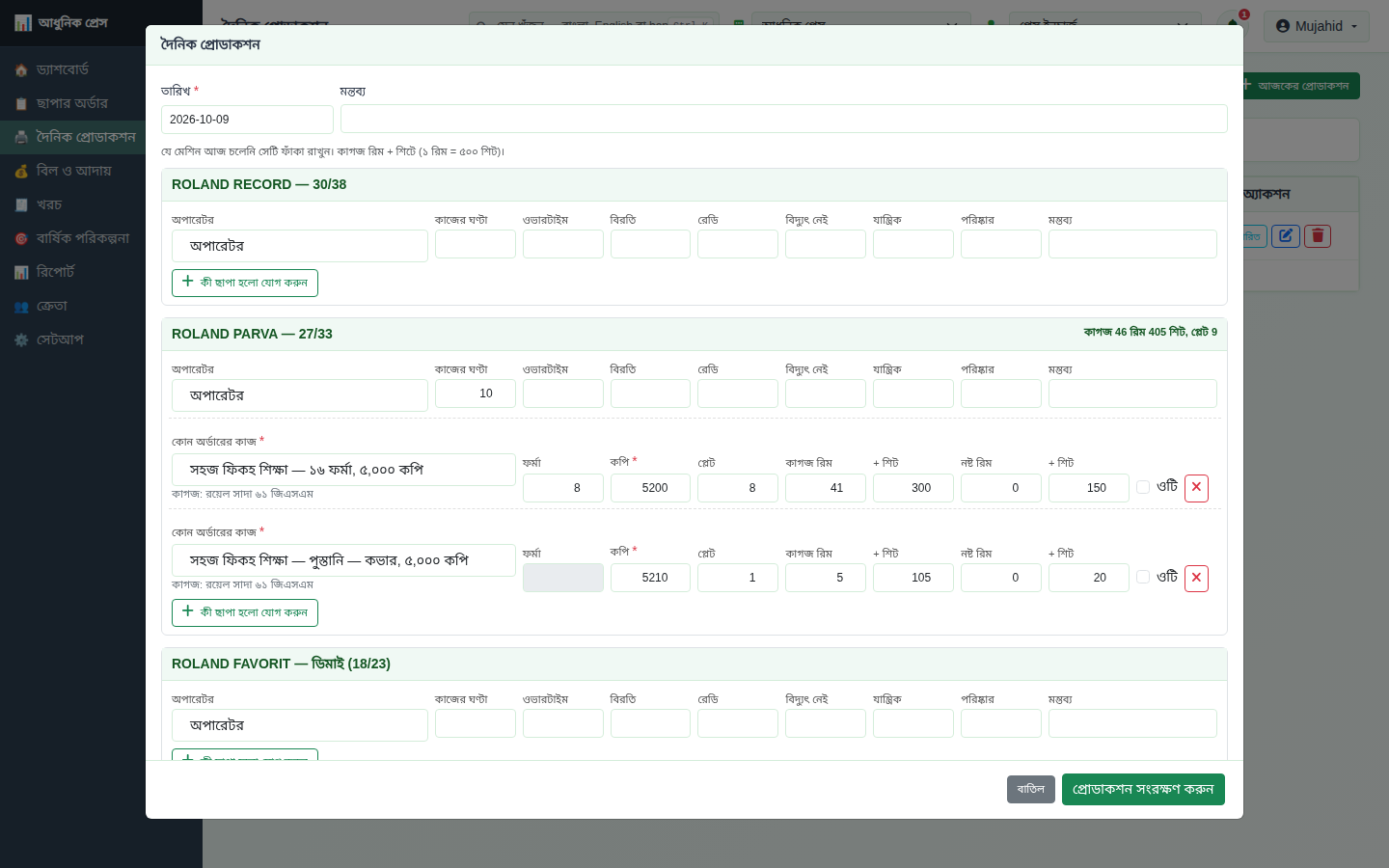Screen dimensions: 1389x868
Task: Click the ড্যাশবোর্ড home icon in sidebar
Action: click(21, 70)
